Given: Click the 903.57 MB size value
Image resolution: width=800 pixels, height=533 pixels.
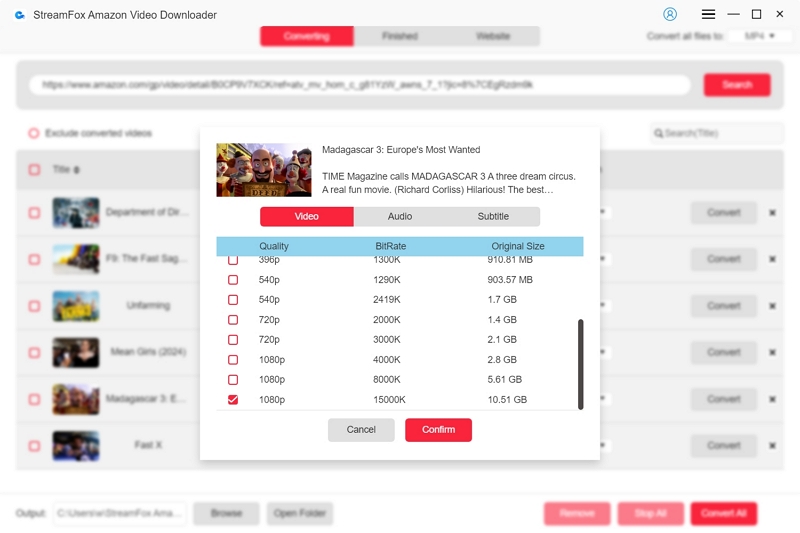Looking at the screenshot, I should coord(510,280).
